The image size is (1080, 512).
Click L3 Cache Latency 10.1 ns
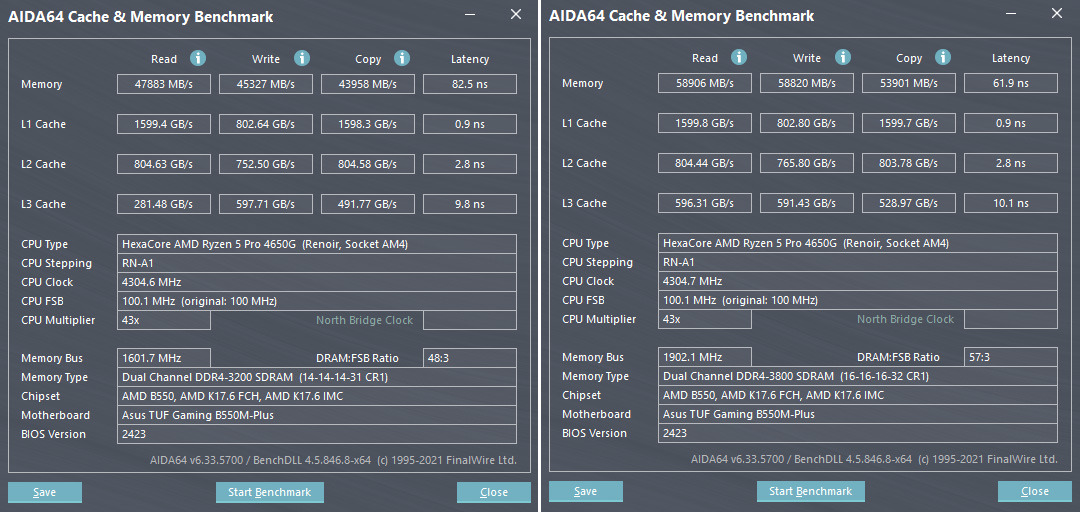pos(1011,203)
